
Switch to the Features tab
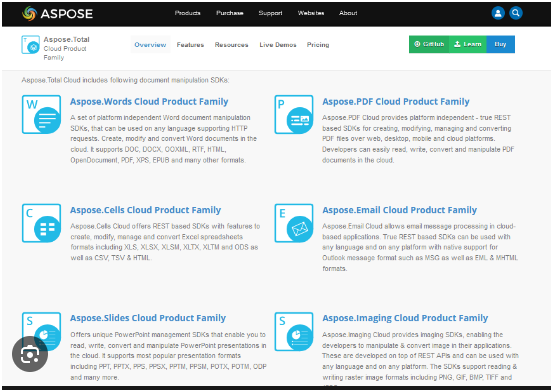click(x=190, y=45)
